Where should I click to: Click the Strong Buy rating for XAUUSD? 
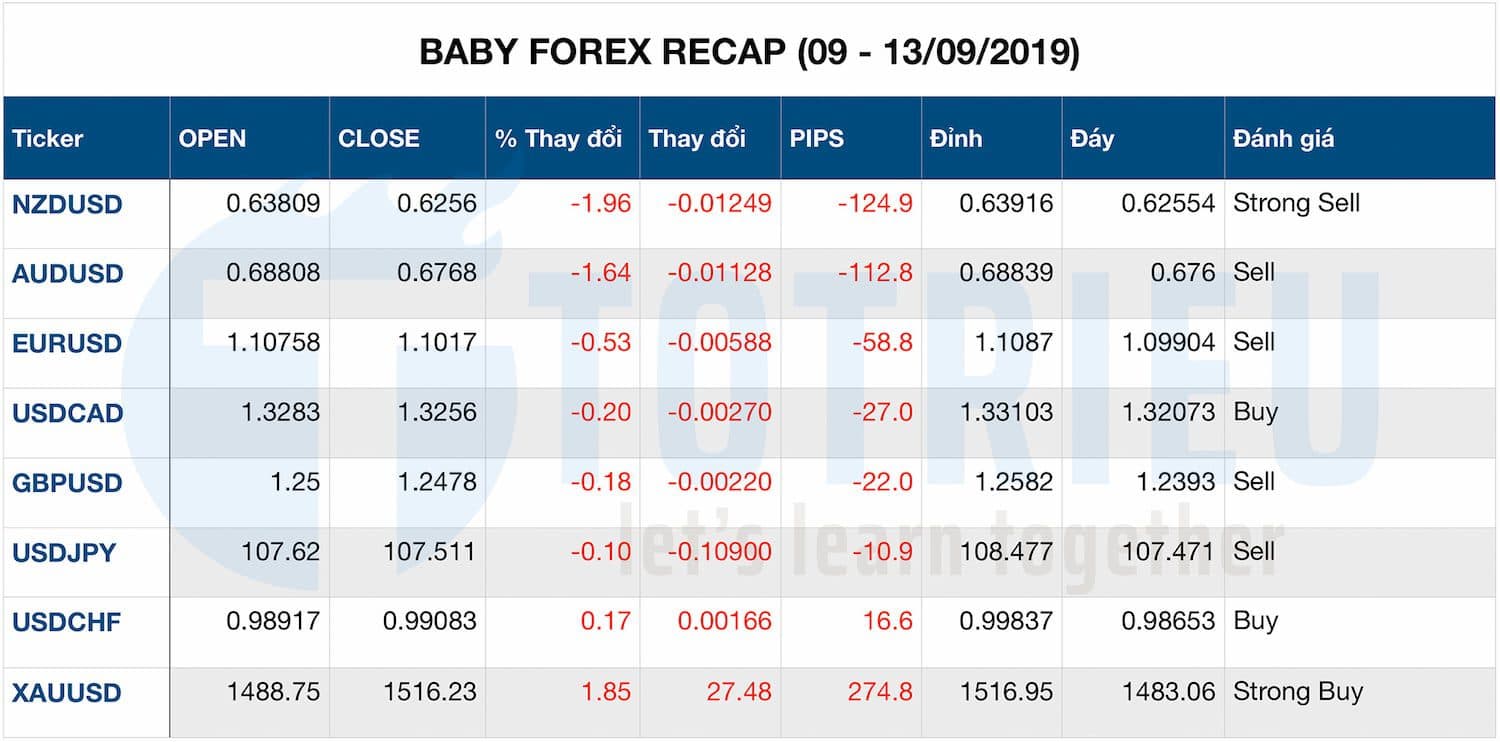[1297, 691]
